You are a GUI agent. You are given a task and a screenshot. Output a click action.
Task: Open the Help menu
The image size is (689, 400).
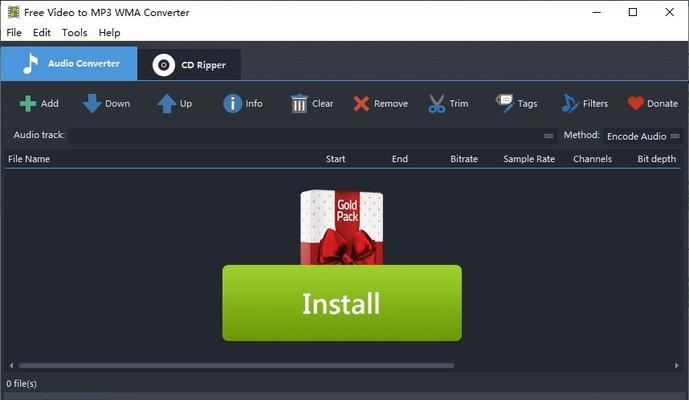point(109,33)
